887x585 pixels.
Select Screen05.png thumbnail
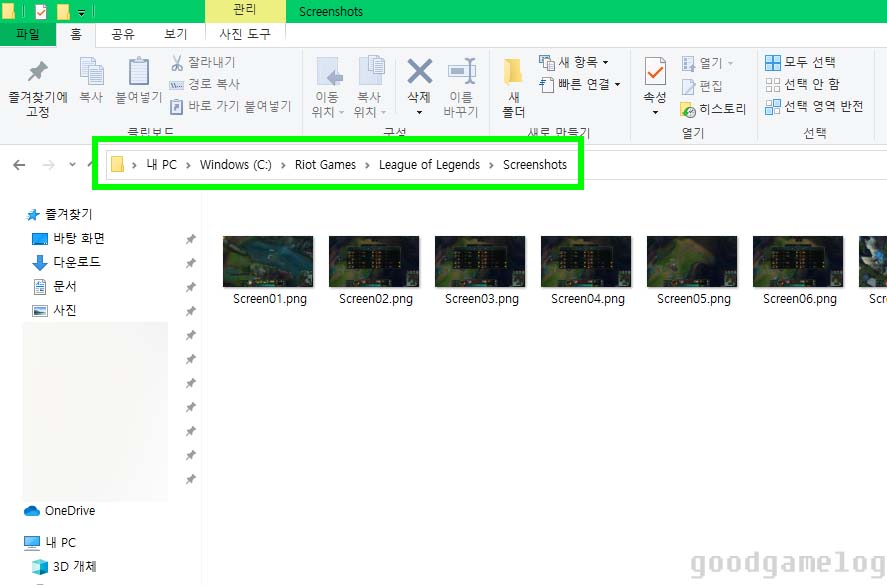(692, 261)
